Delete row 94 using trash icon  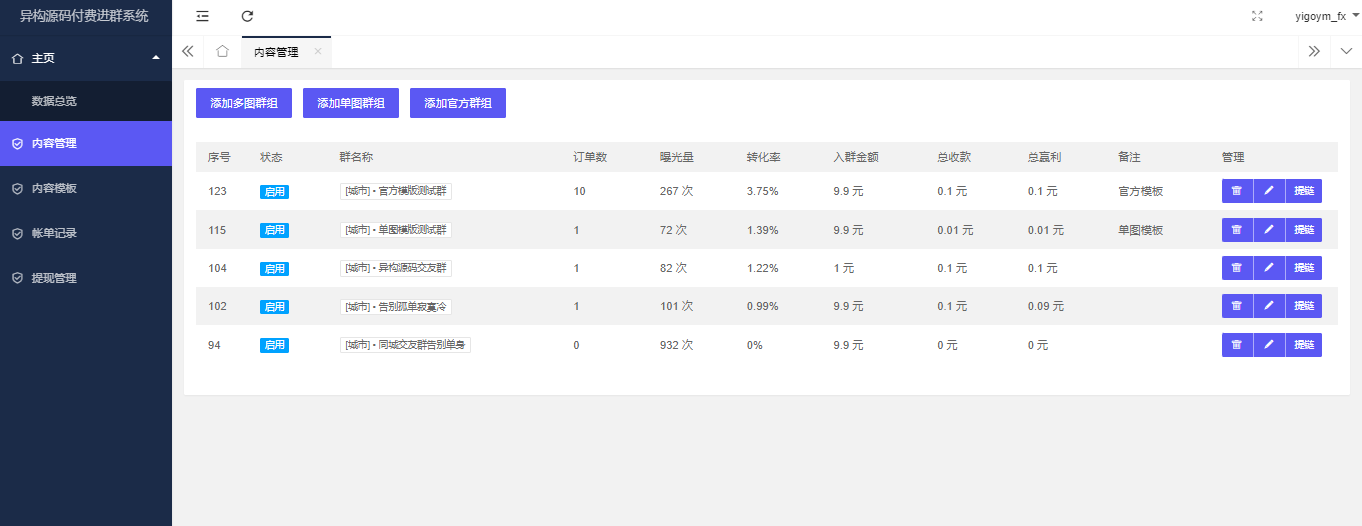click(x=1237, y=345)
